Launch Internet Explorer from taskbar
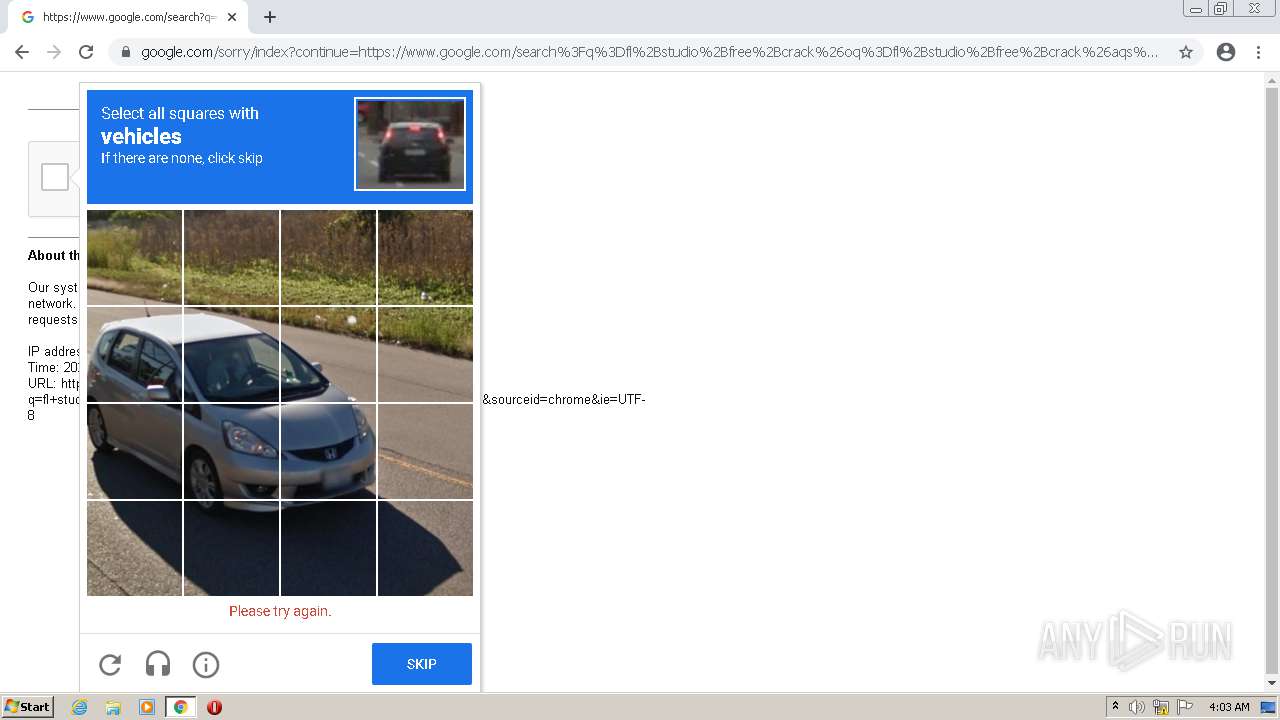 coord(79,707)
